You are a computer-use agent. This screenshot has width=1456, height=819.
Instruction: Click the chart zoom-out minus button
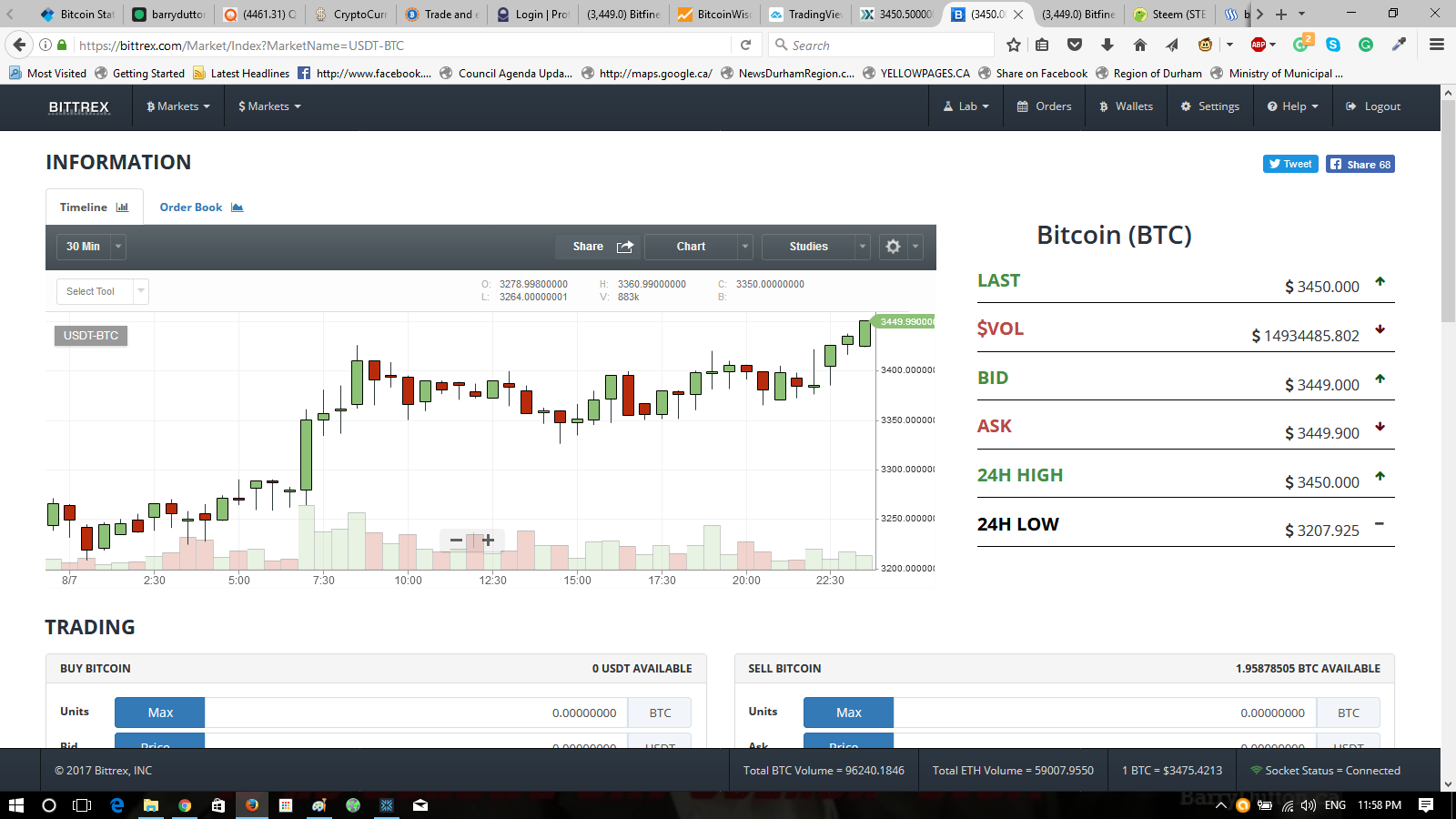(x=457, y=541)
